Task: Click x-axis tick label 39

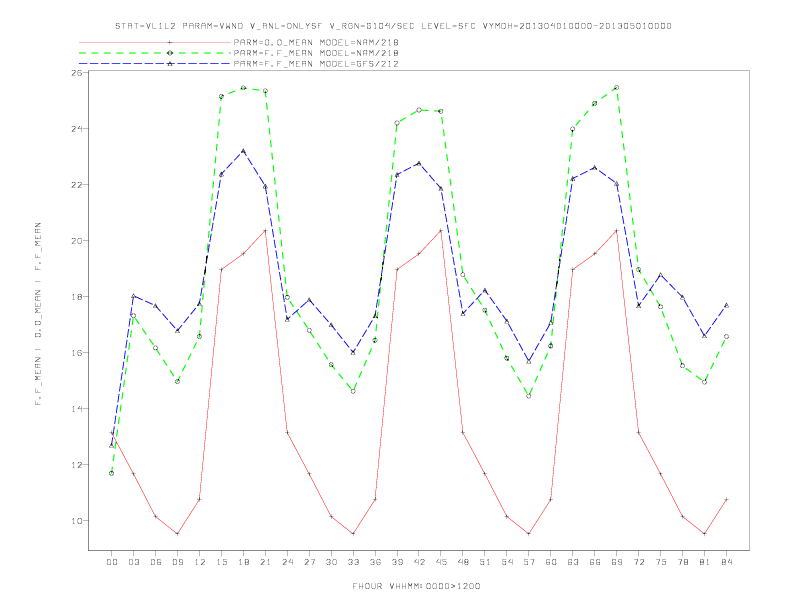Action: [397, 562]
